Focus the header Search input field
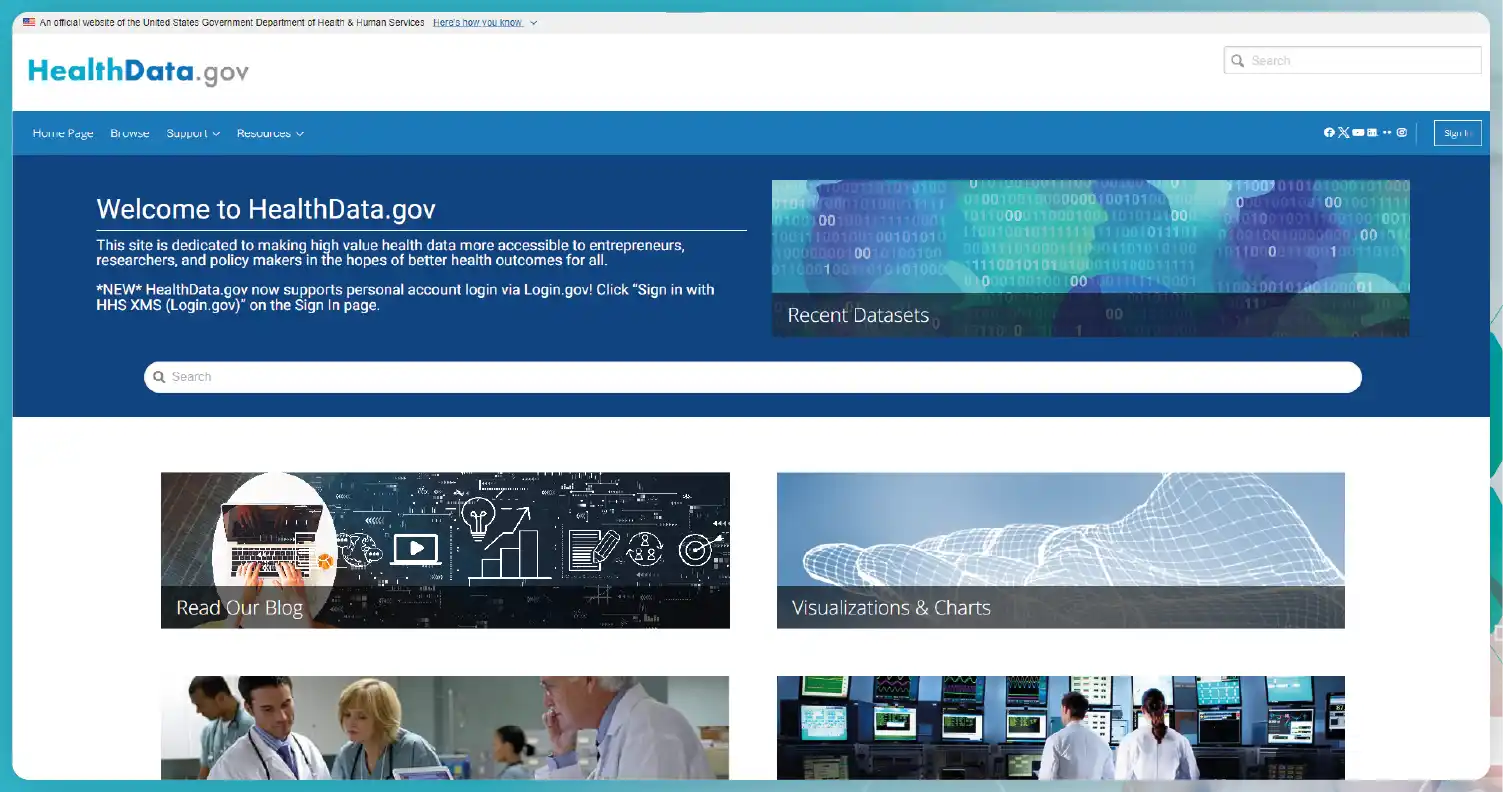The image size is (1503, 792). (x=1352, y=60)
